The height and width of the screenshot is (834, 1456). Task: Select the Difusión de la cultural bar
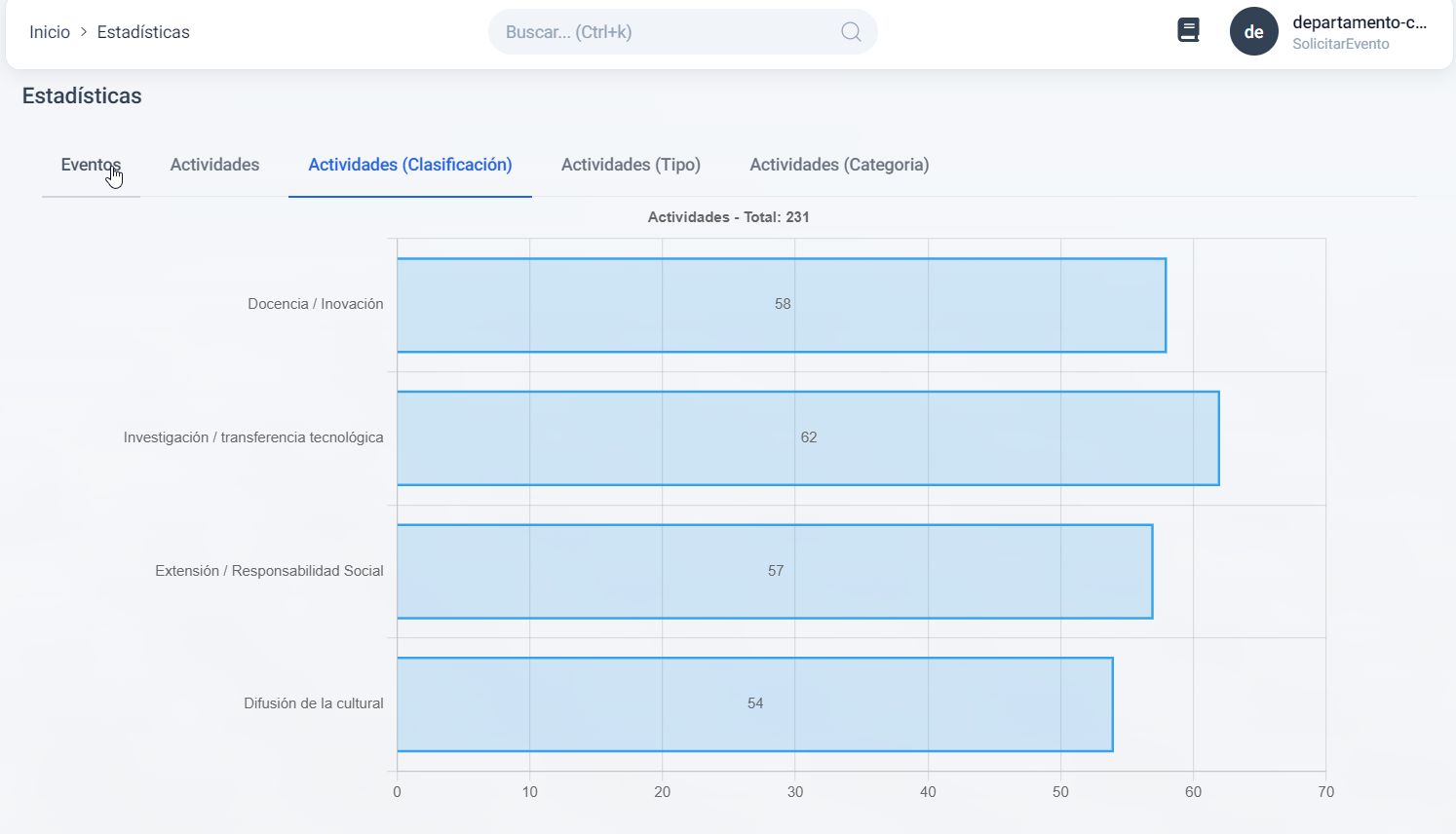(x=754, y=704)
